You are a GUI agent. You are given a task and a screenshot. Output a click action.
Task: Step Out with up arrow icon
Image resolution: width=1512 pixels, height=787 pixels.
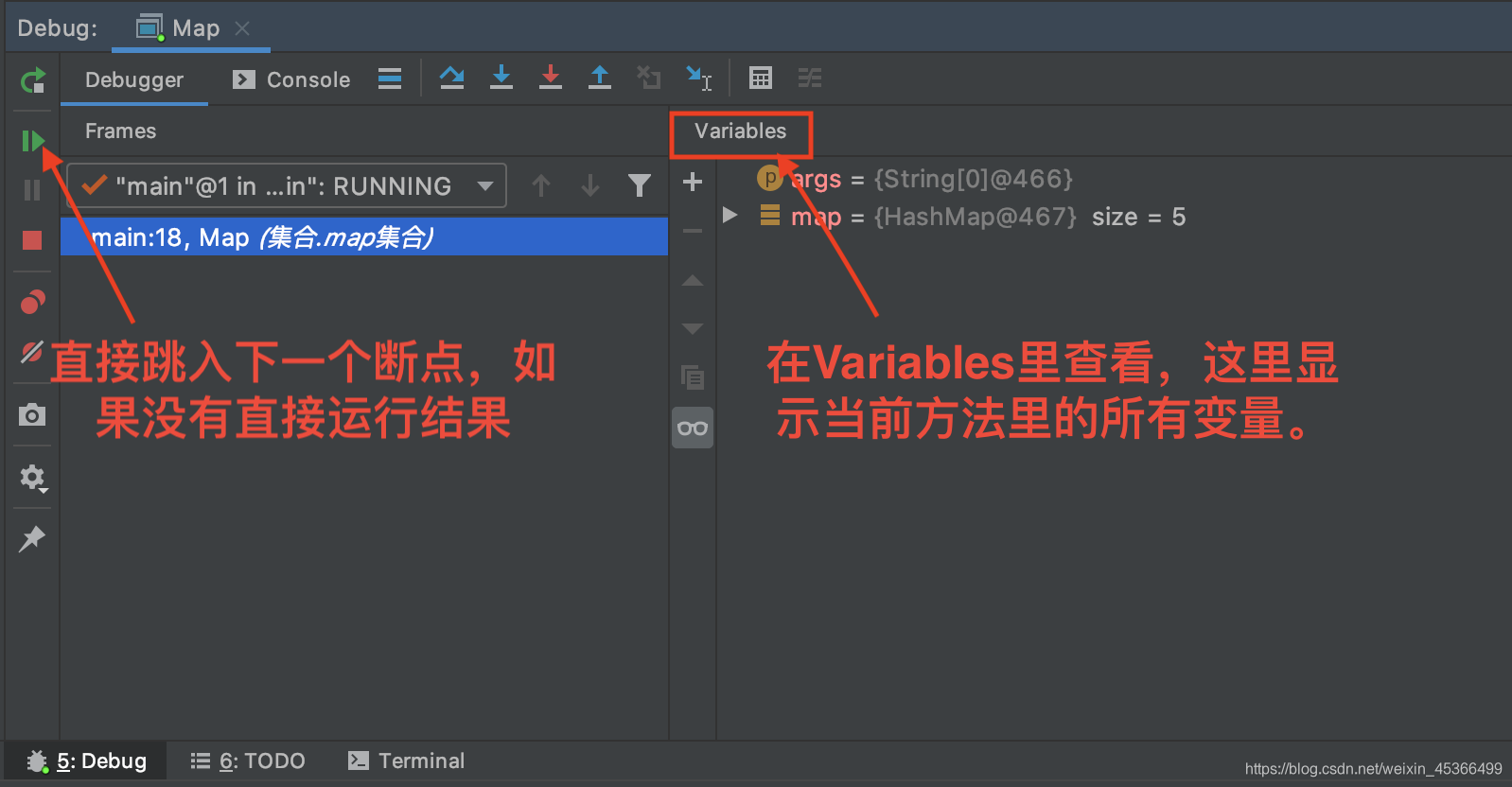pos(600,78)
